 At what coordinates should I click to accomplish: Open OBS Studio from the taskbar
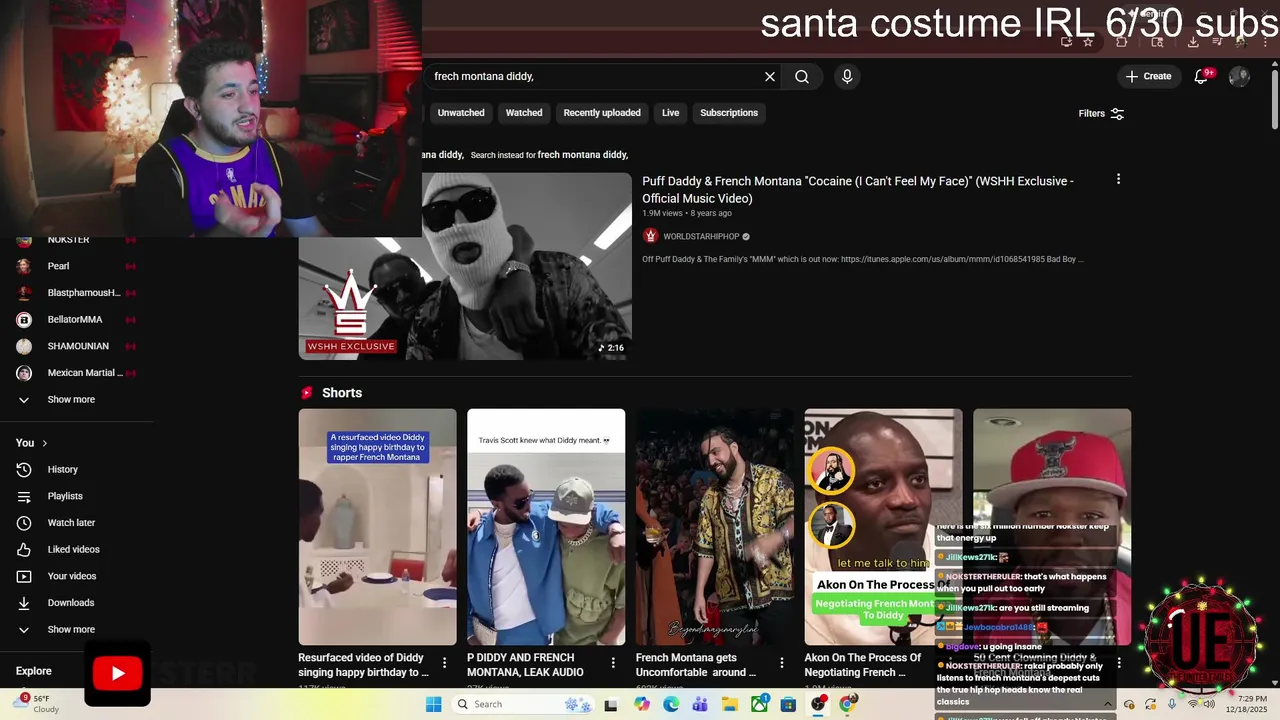tap(819, 704)
